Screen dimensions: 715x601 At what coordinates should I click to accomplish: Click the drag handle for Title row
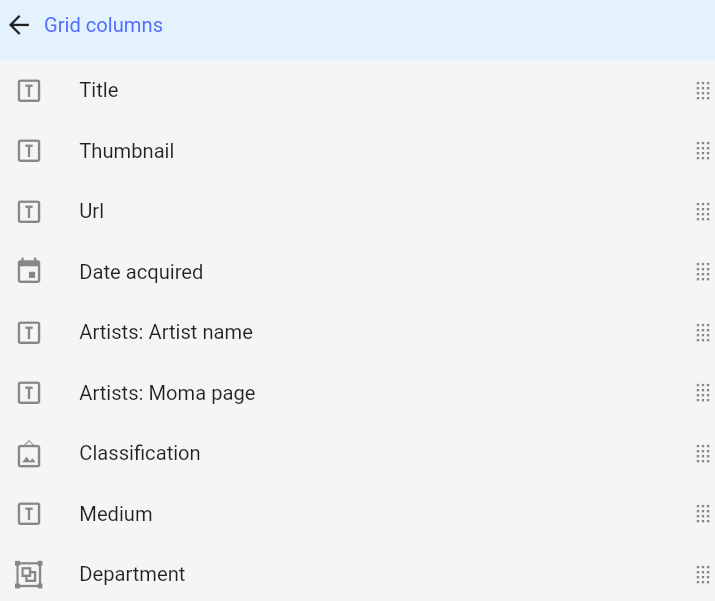tap(702, 91)
